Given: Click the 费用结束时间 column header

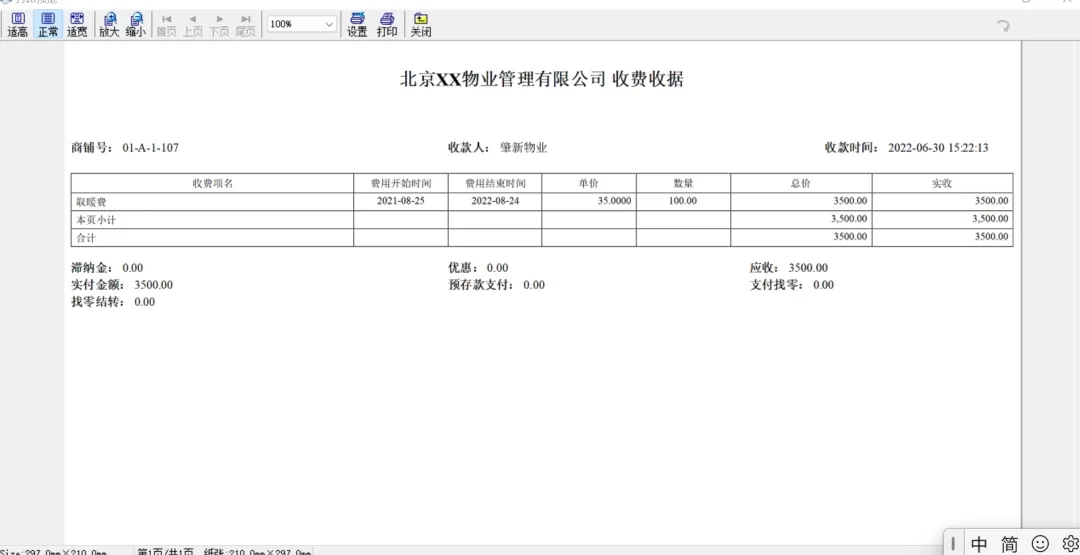Looking at the screenshot, I should [x=495, y=183].
